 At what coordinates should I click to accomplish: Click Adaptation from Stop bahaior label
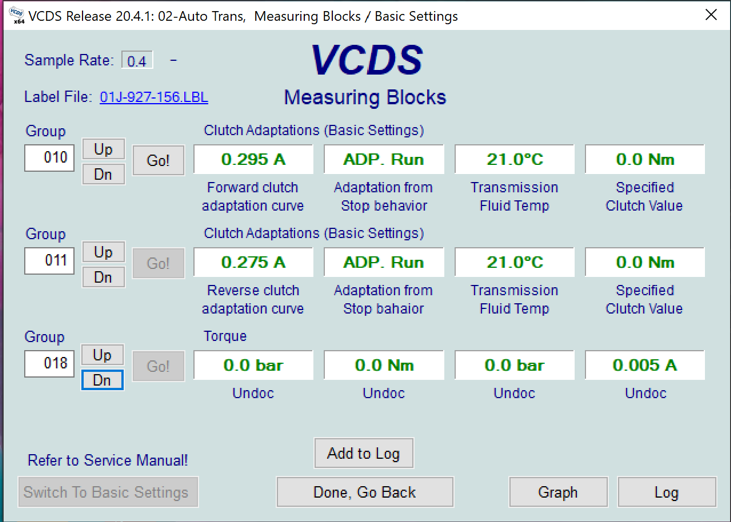click(383, 300)
